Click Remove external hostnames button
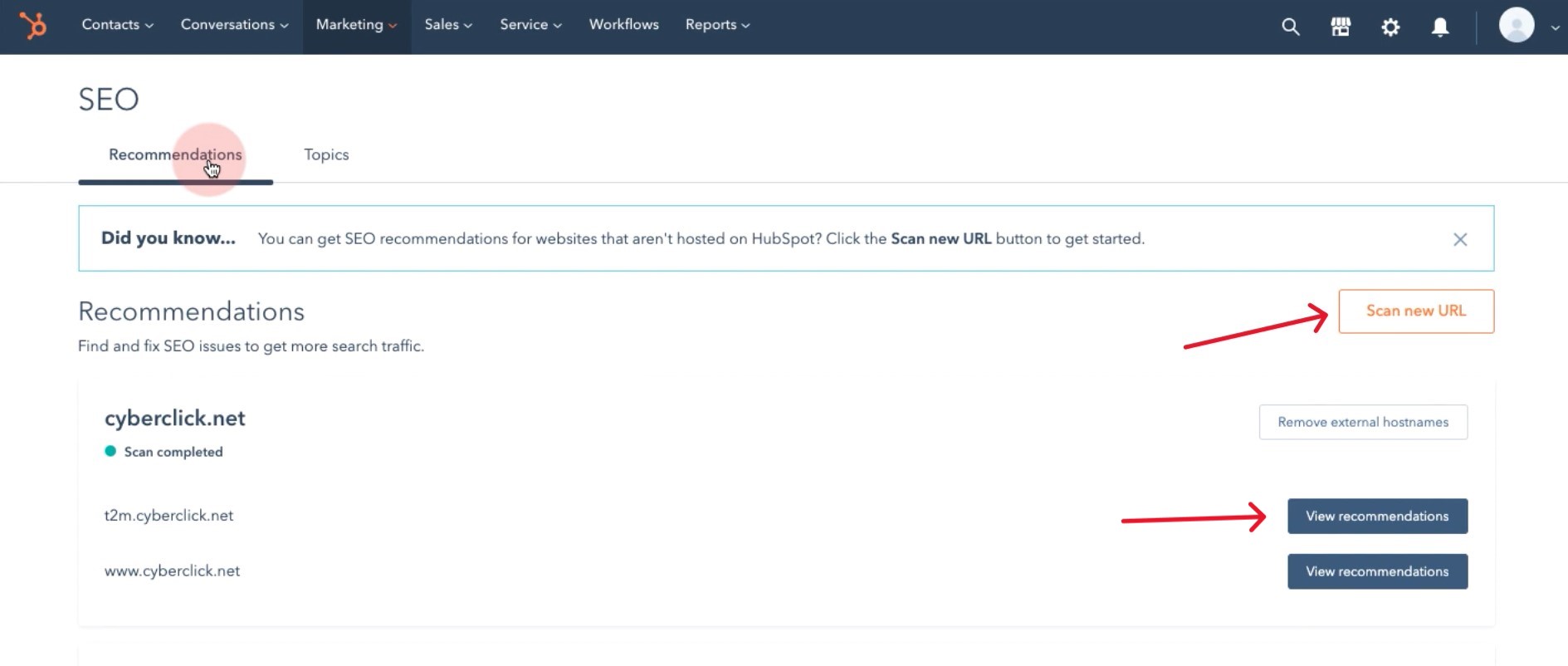 [1363, 422]
